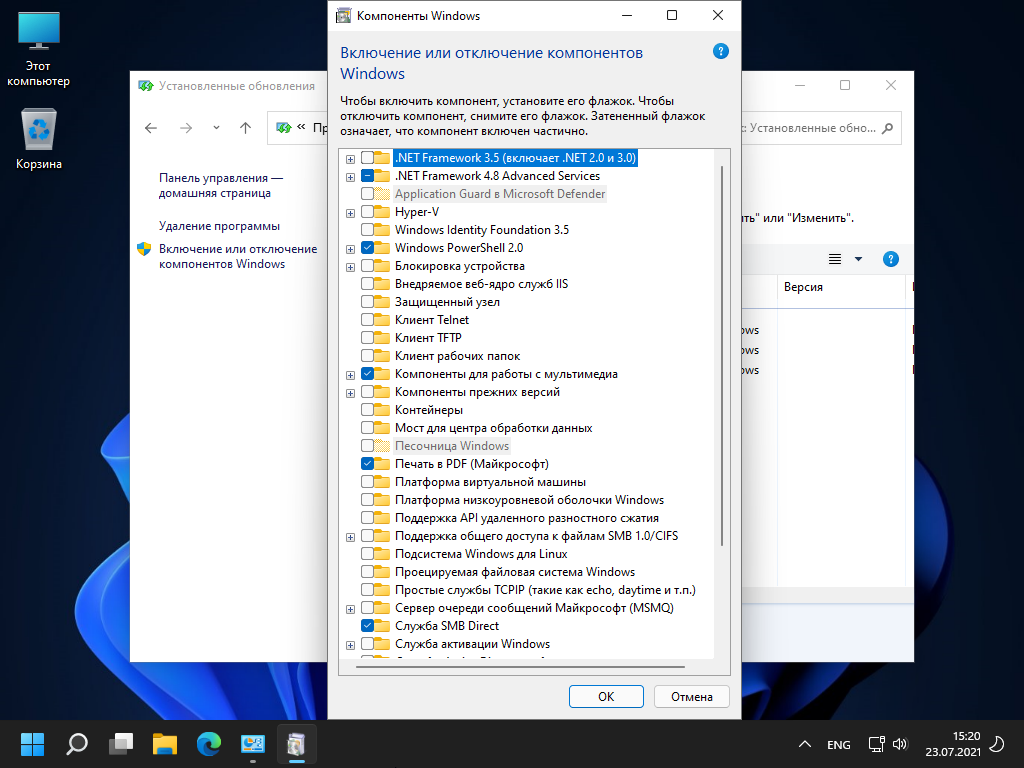
Task: Click the blue help icon in Windows Features dialog
Action: click(720, 52)
